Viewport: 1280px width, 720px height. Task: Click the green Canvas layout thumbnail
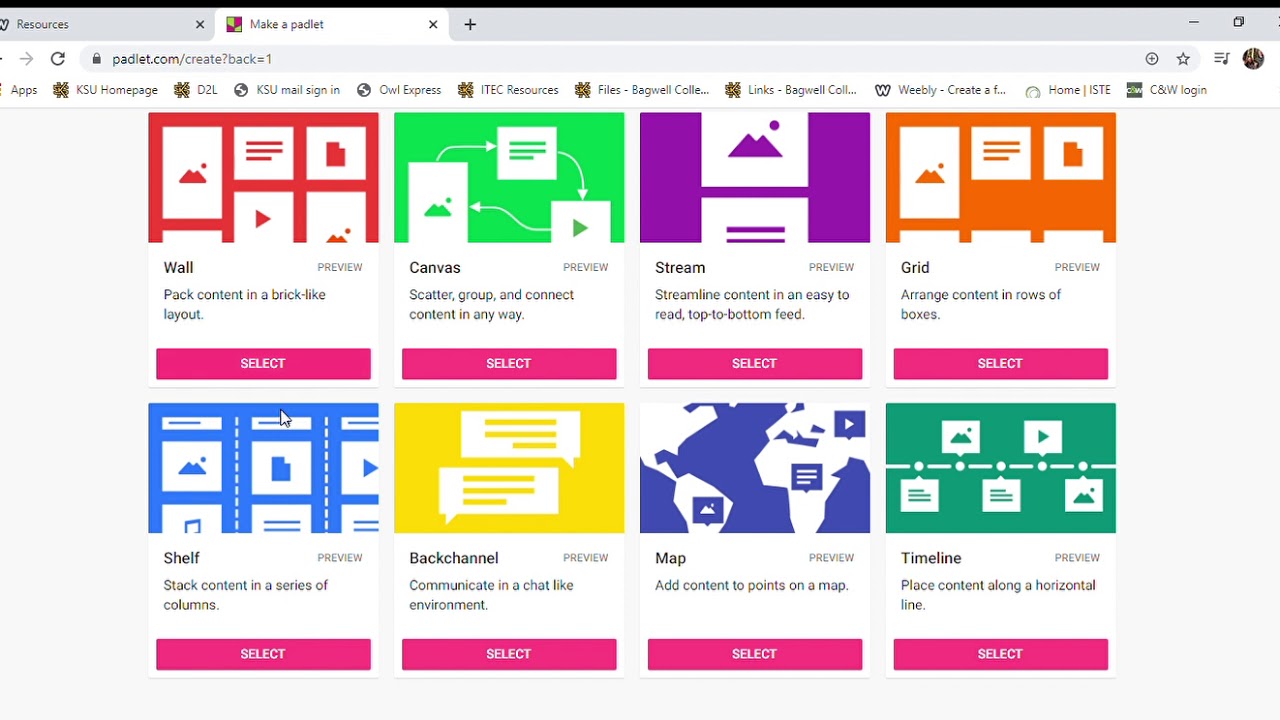(509, 177)
